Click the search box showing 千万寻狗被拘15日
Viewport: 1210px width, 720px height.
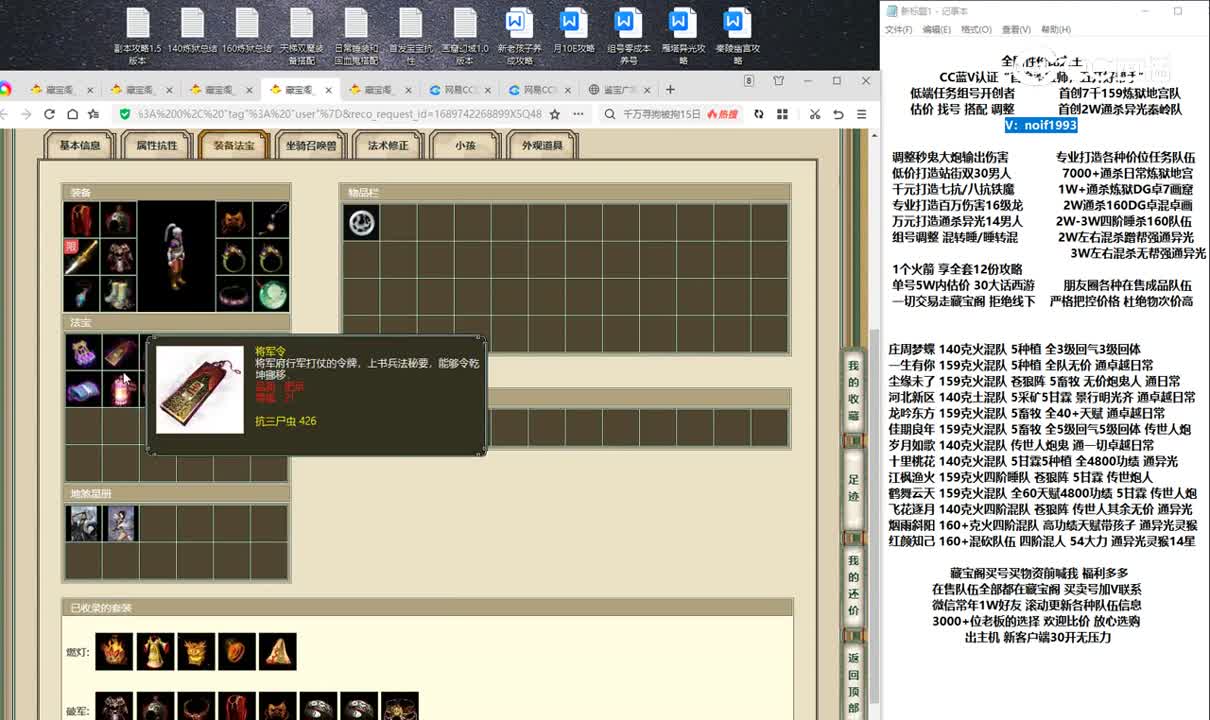click(662, 114)
